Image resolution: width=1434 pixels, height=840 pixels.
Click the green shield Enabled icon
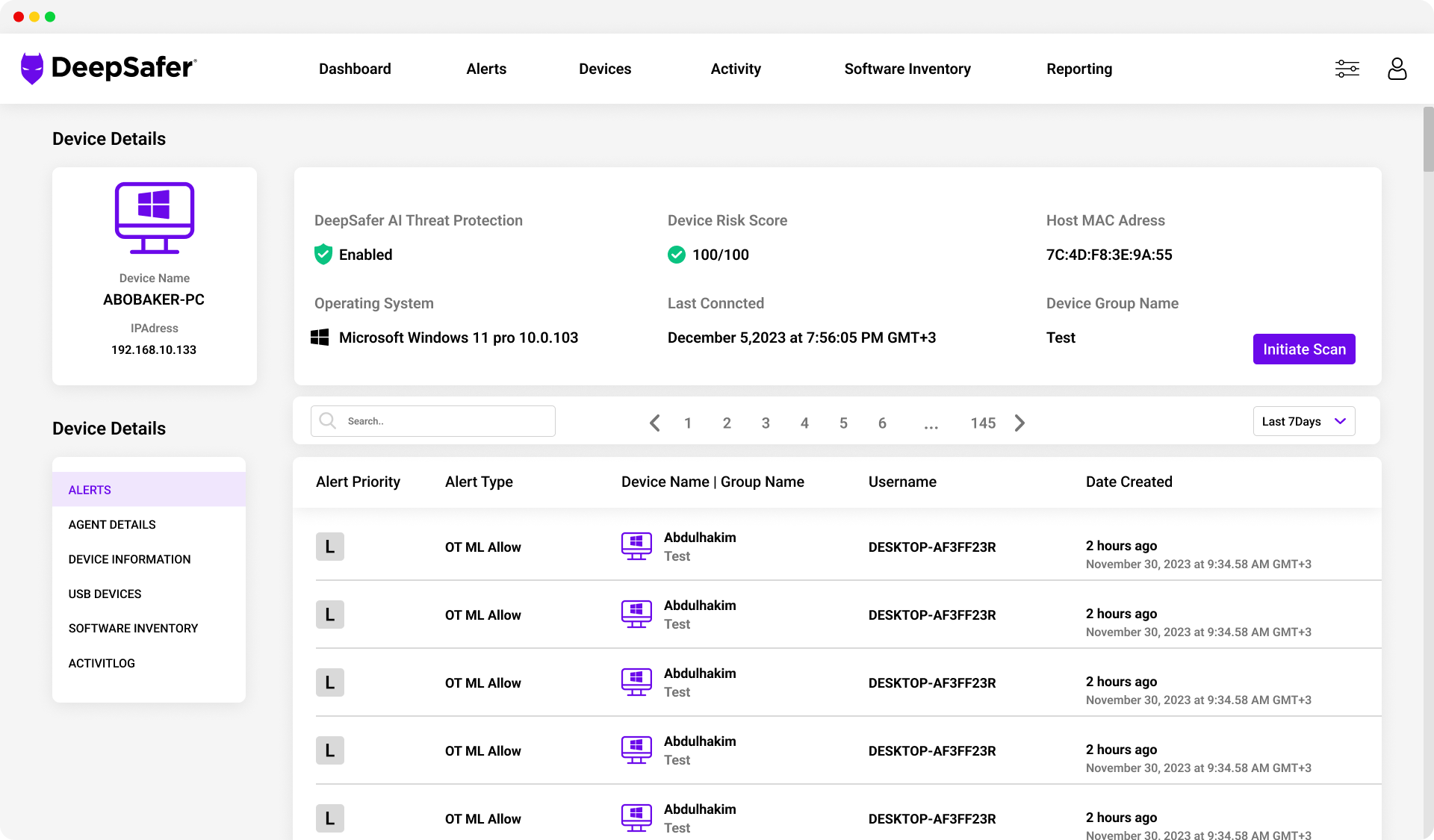pyautogui.click(x=323, y=255)
